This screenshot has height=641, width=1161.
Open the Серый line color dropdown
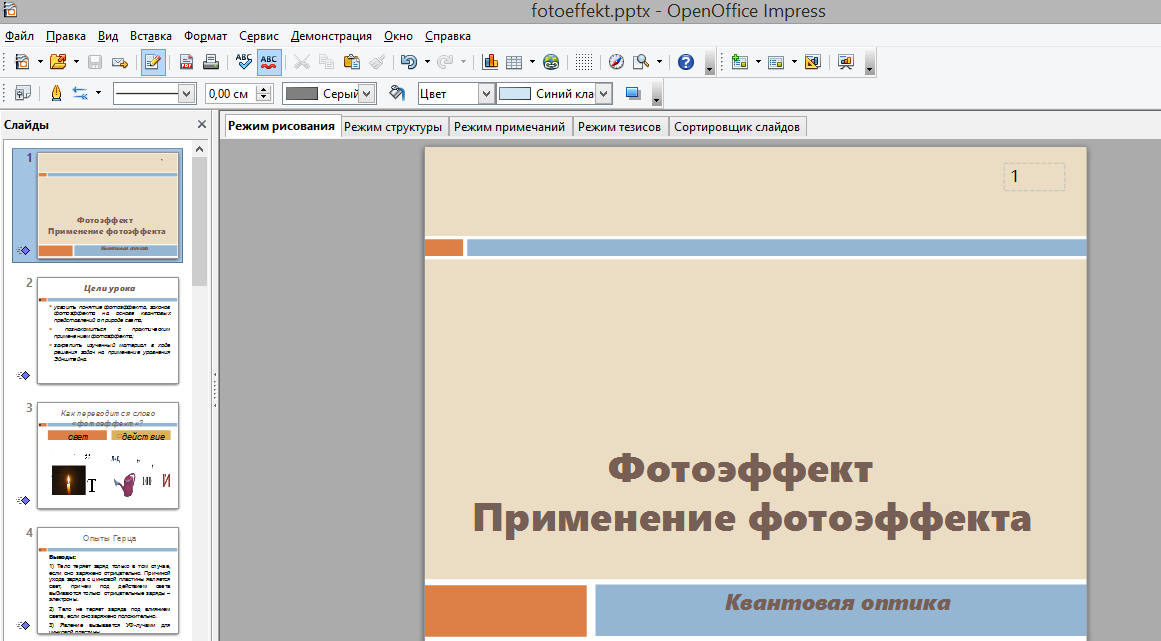[x=366, y=94]
